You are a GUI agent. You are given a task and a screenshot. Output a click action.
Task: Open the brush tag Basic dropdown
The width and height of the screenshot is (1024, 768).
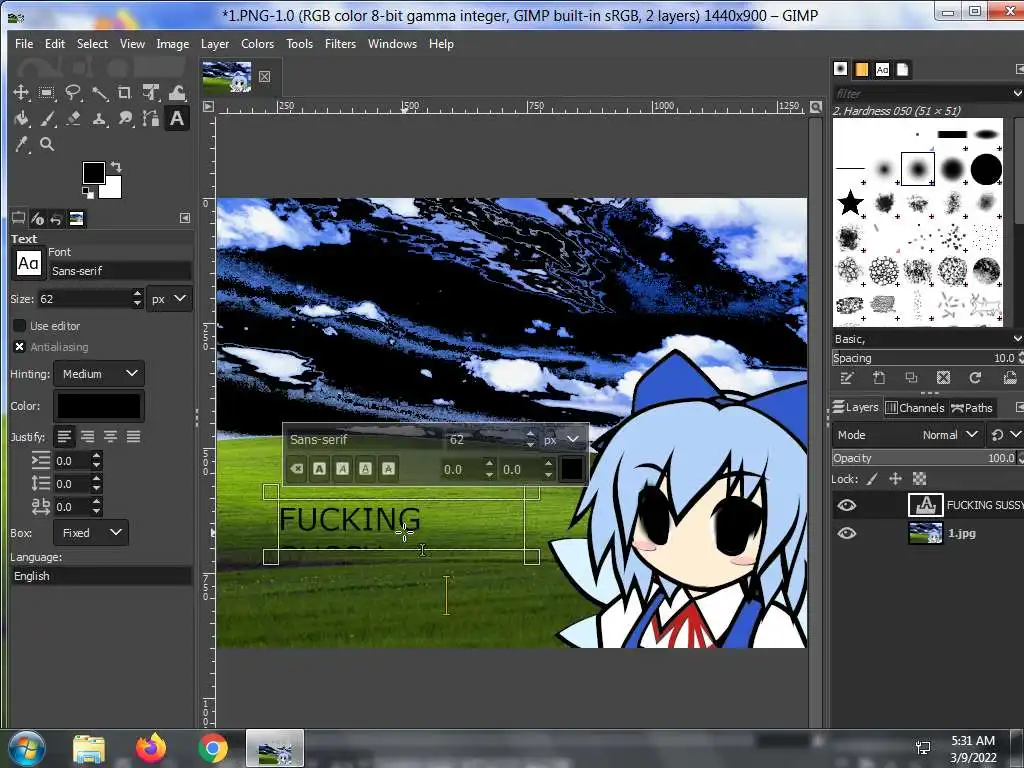pos(927,339)
